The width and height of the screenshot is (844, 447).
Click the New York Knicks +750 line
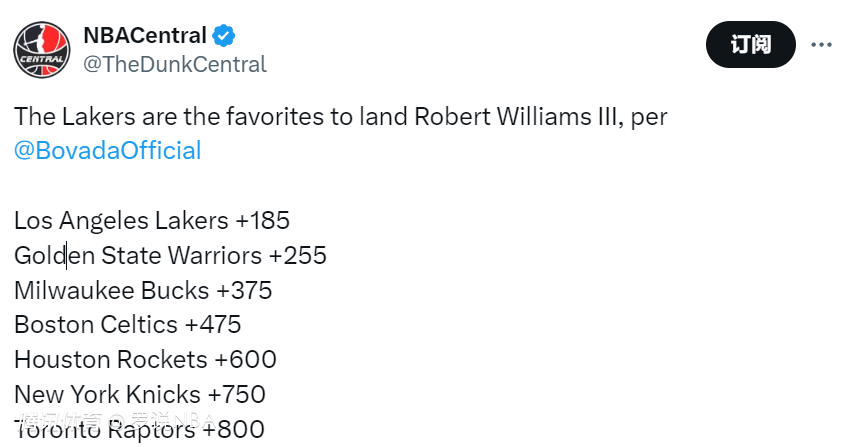(139, 395)
